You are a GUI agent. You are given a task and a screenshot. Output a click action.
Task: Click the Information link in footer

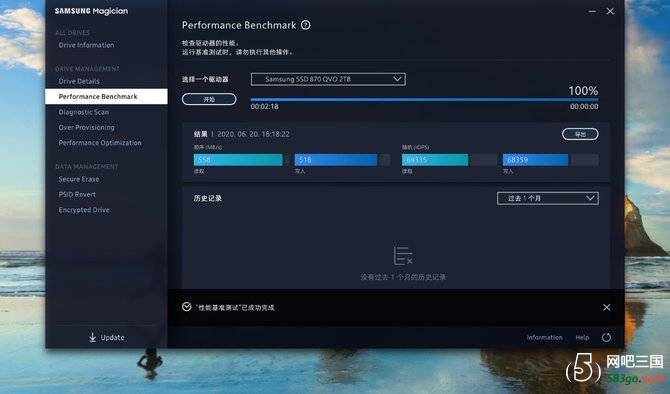click(x=544, y=338)
